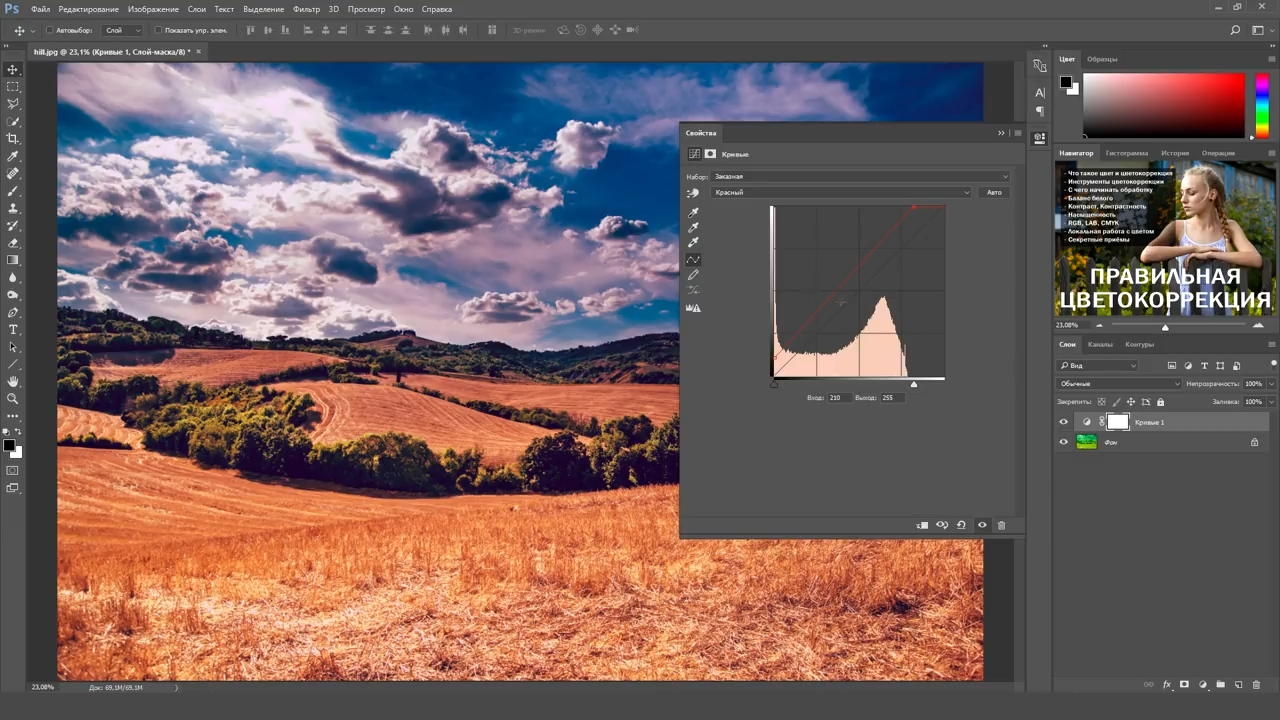Clip the Curves adjustment to the layer below
Image resolution: width=1280 pixels, height=720 pixels.
922,525
